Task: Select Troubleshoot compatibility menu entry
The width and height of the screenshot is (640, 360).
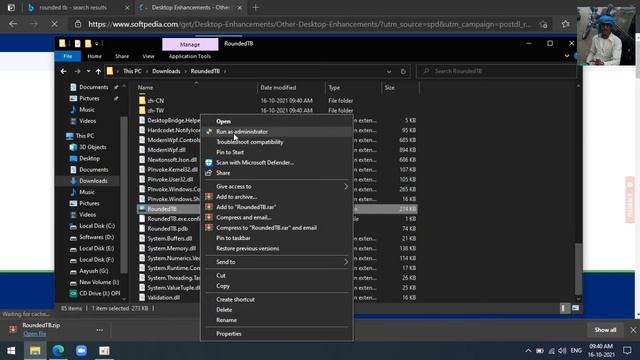Action: pos(249,142)
